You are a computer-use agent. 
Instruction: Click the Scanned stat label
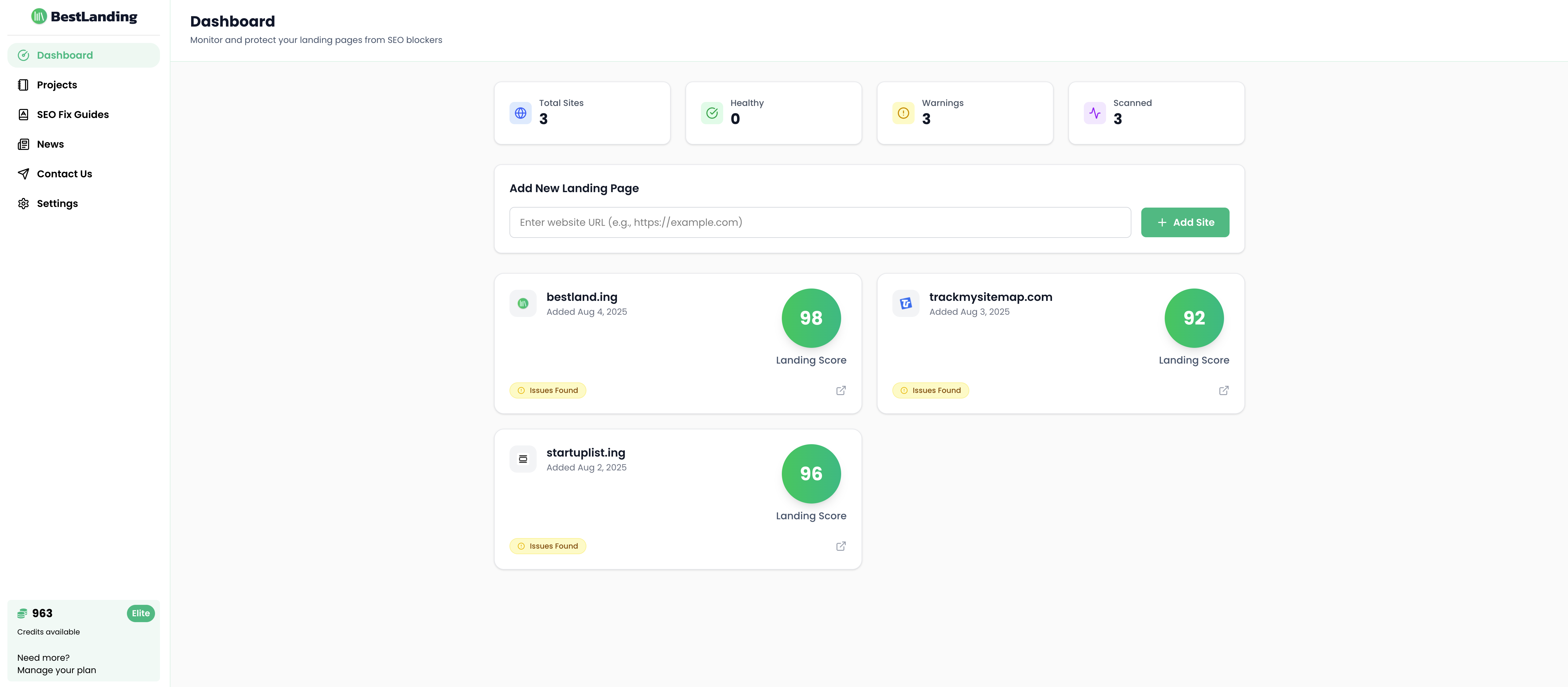[x=1132, y=103]
